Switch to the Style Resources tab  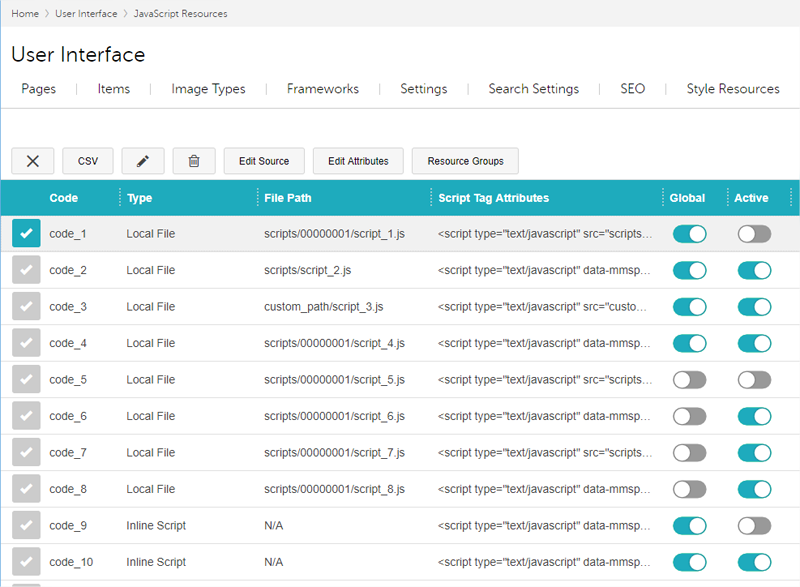click(733, 89)
